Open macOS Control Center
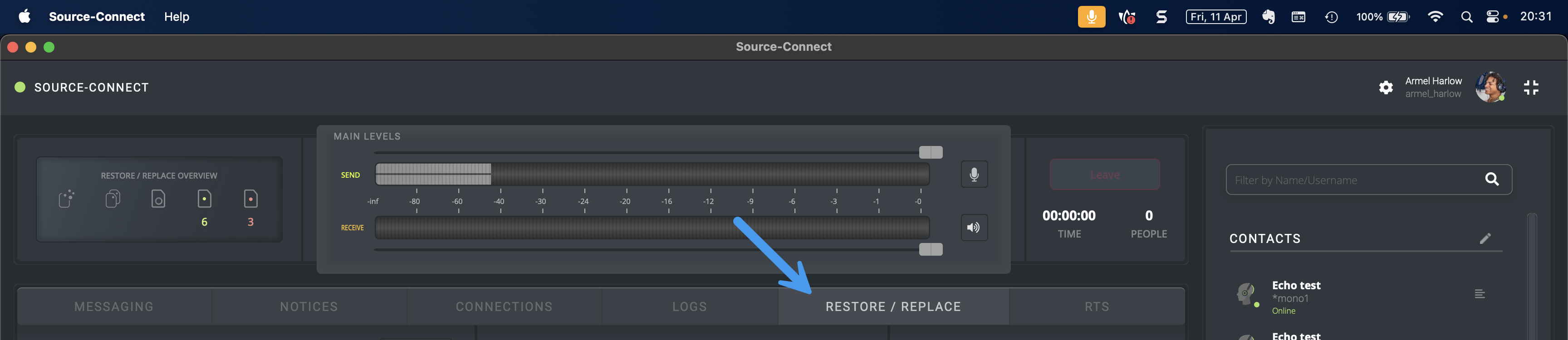The image size is (1568, 340). tap(1492, 17)
